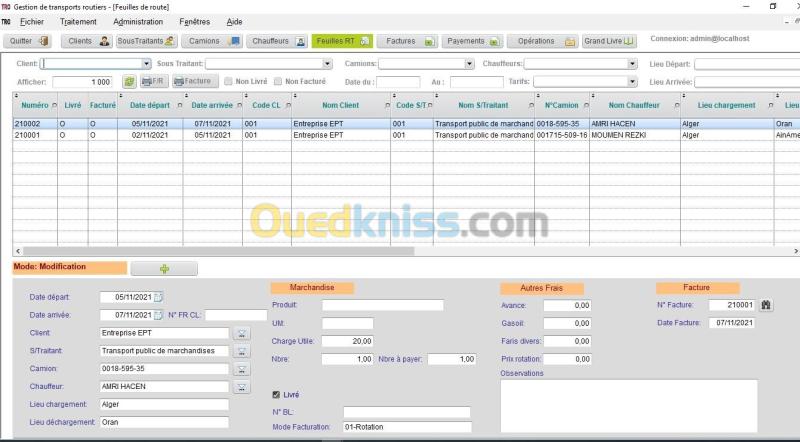This screenshot has height=442, width=800.
Task: Click the scroll-left arrow of table scrollbar
Action: coord(18,251)
